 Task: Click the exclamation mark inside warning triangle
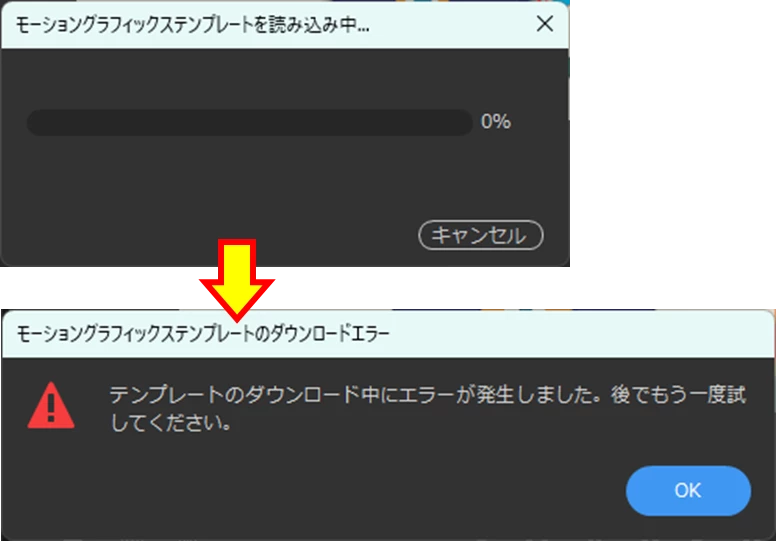pyautogui.click(x=51, y=408)
